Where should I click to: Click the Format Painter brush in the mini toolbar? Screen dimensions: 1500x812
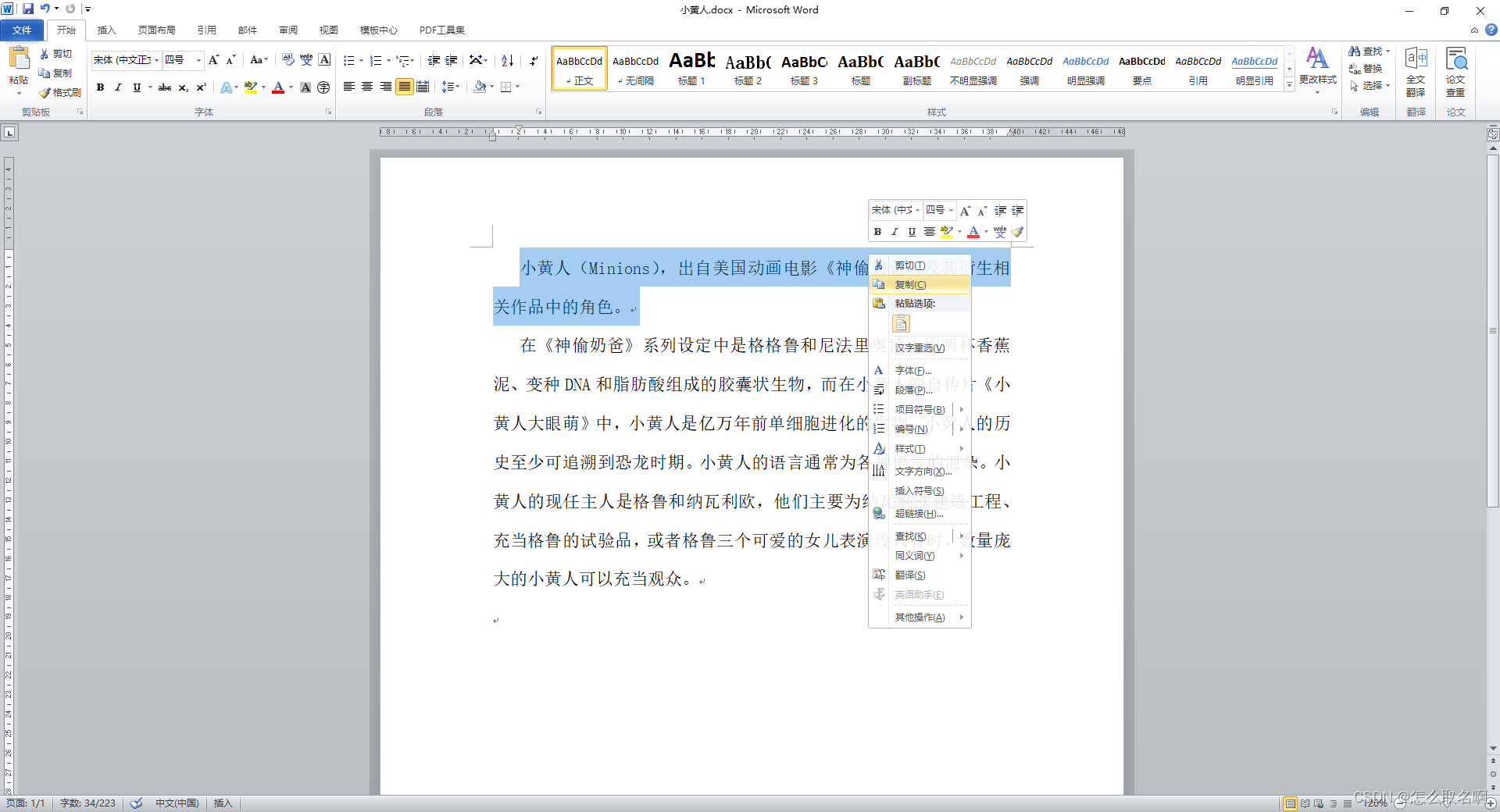1017,232
